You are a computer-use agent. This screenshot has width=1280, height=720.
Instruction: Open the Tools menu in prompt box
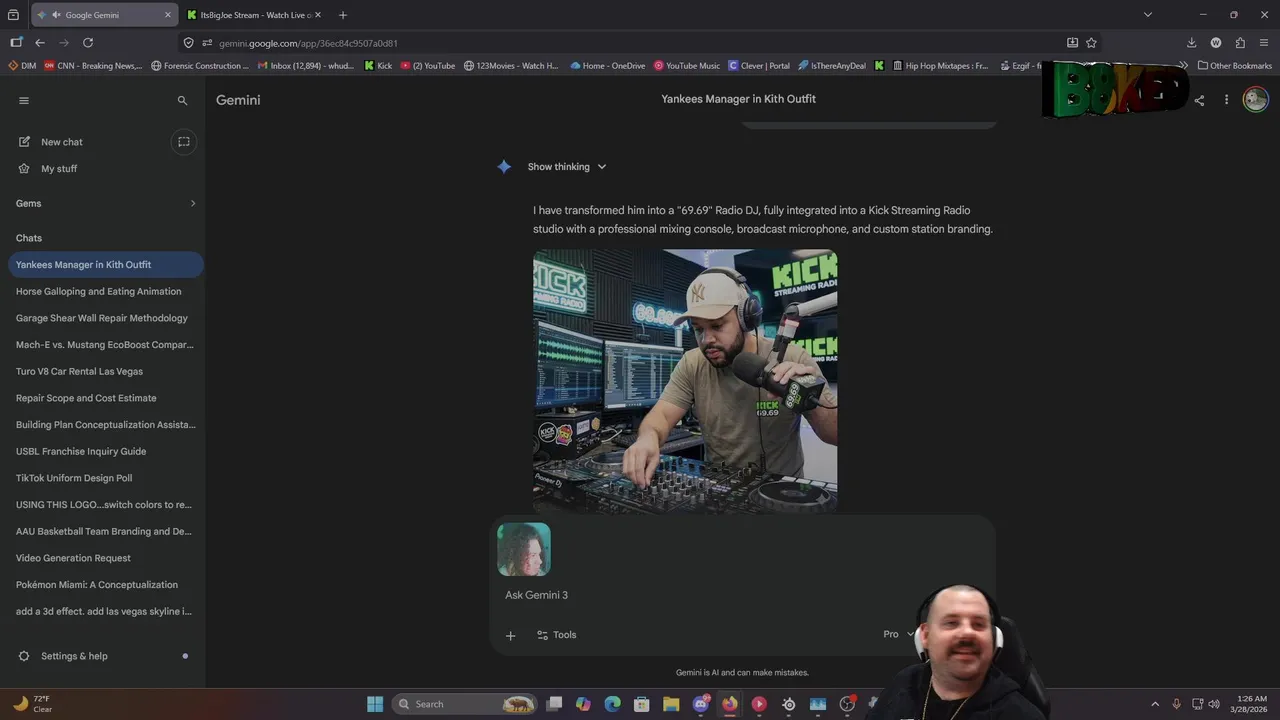[x=557, y=635]
